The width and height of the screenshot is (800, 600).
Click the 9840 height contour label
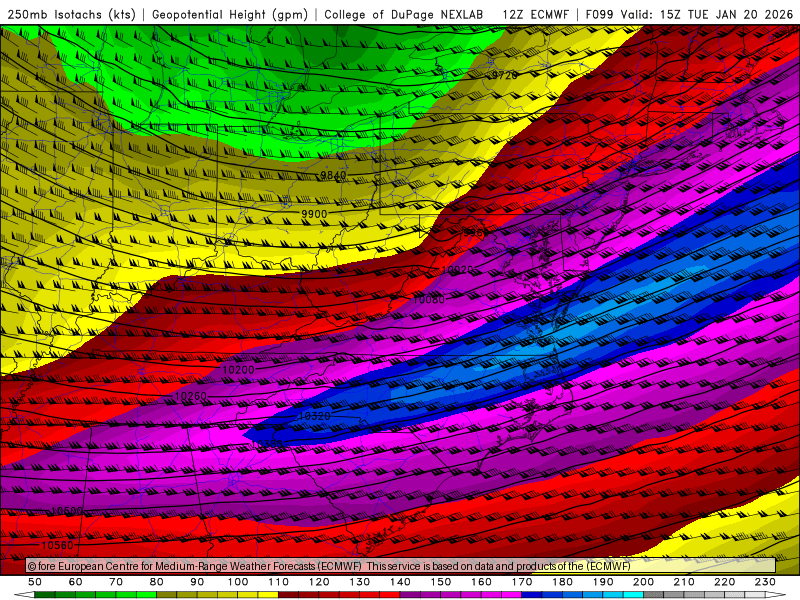coord(333,176)
